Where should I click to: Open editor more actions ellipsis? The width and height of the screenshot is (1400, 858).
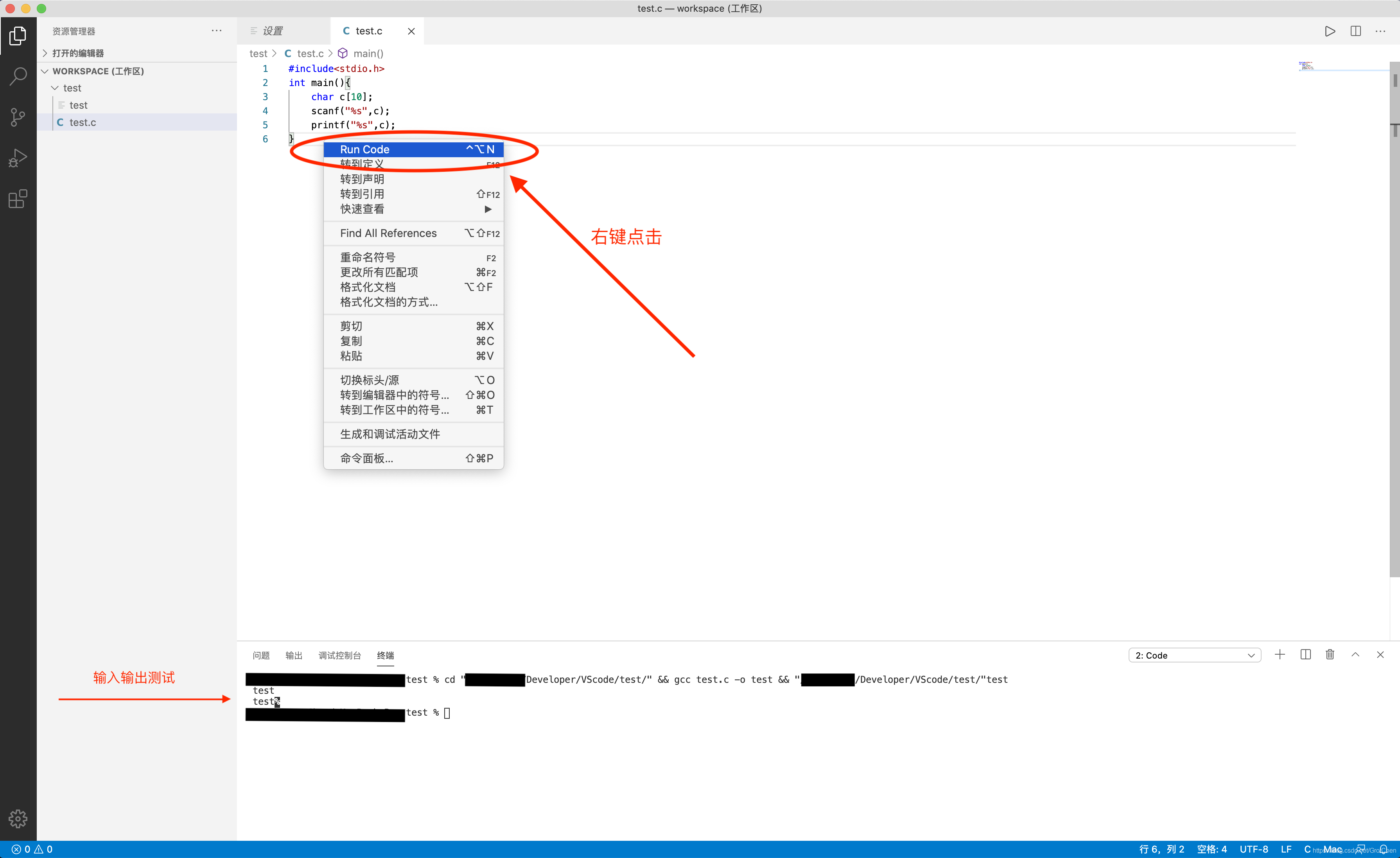tap(1381, 31)
